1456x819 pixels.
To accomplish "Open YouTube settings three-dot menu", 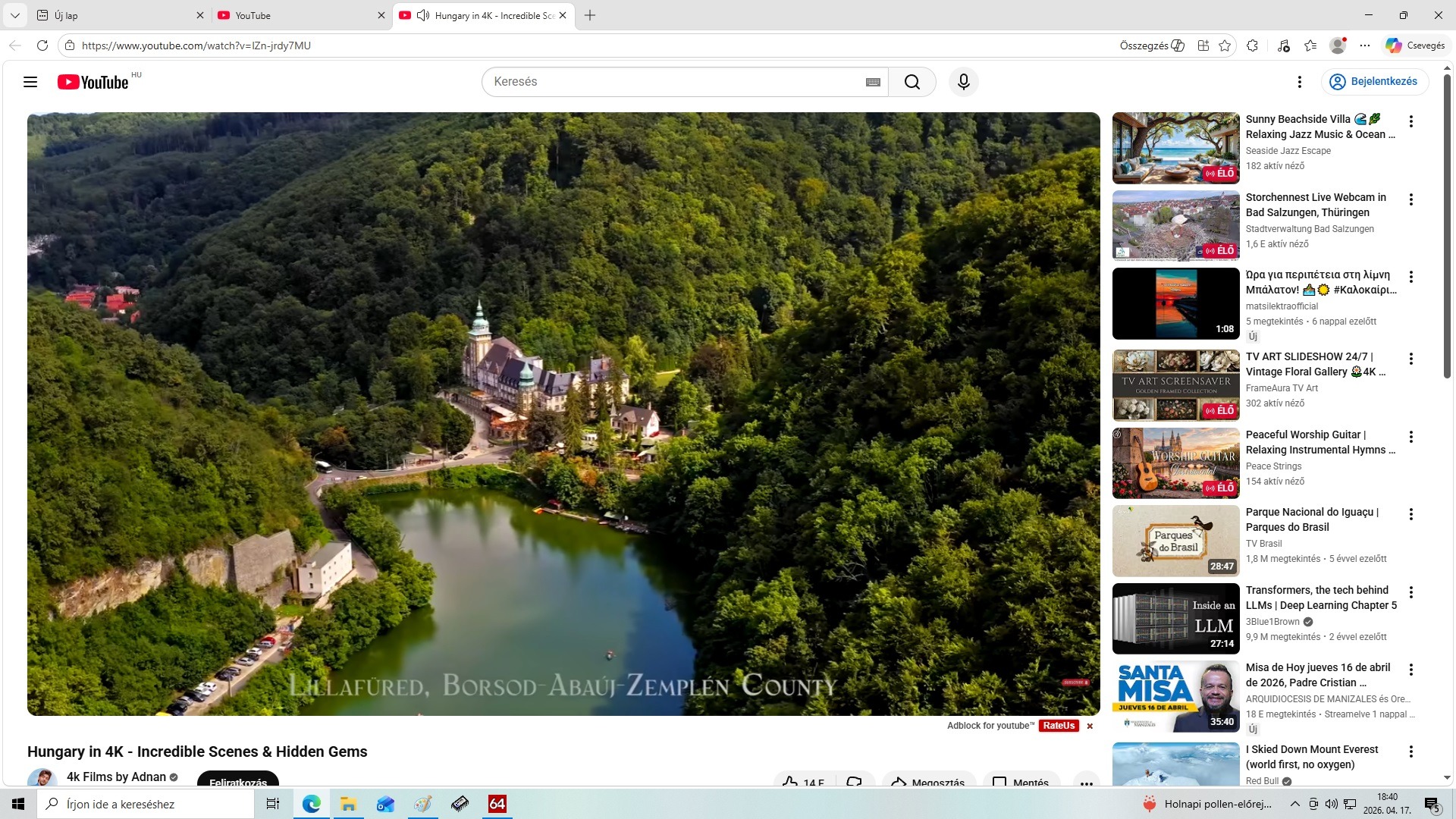I will (1299, 82).
